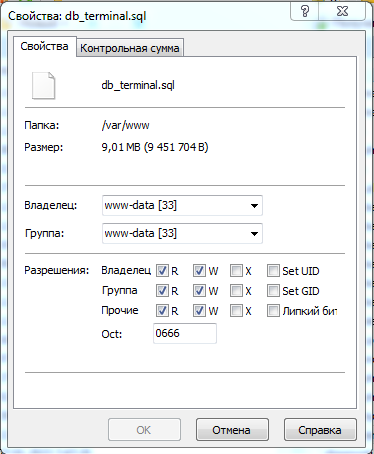Enable Группа X execute permission checkbox
The height and width of the screenshot is (454, 374).
click(x=236, y=291)
